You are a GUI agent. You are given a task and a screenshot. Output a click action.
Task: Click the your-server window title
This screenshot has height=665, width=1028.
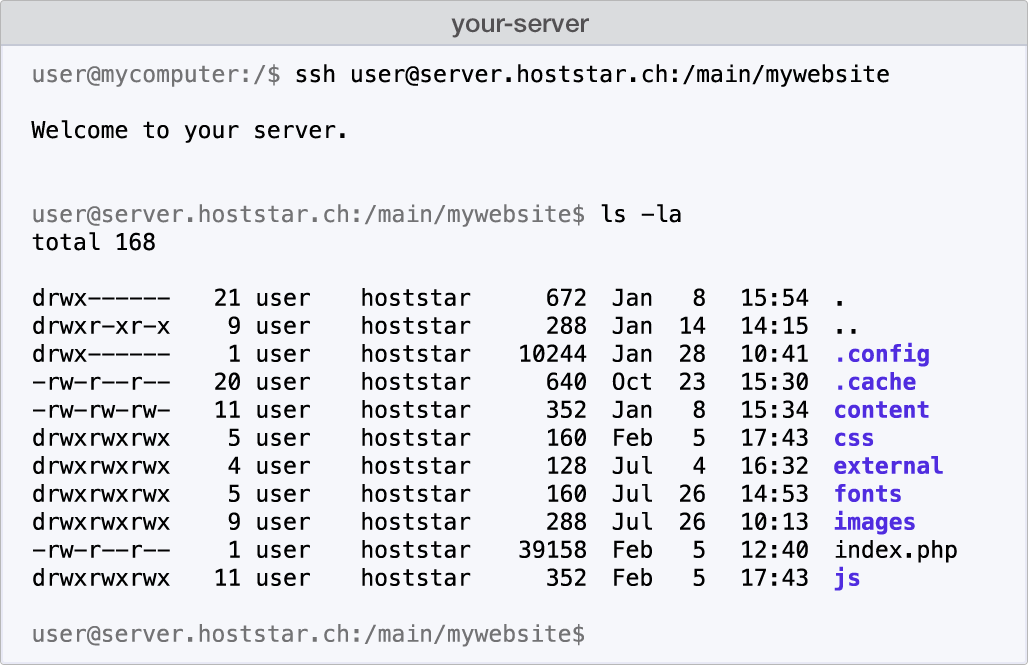click(x=520, y=24)
